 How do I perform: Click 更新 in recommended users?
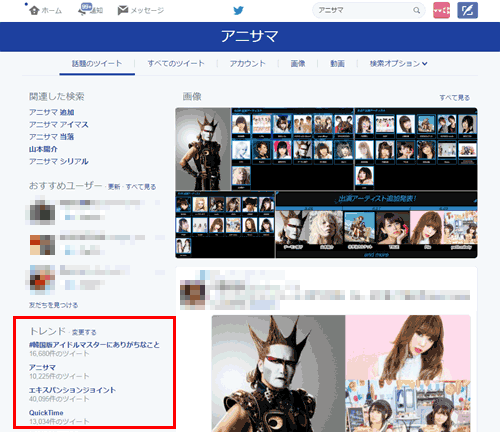(x=114, y=187)
